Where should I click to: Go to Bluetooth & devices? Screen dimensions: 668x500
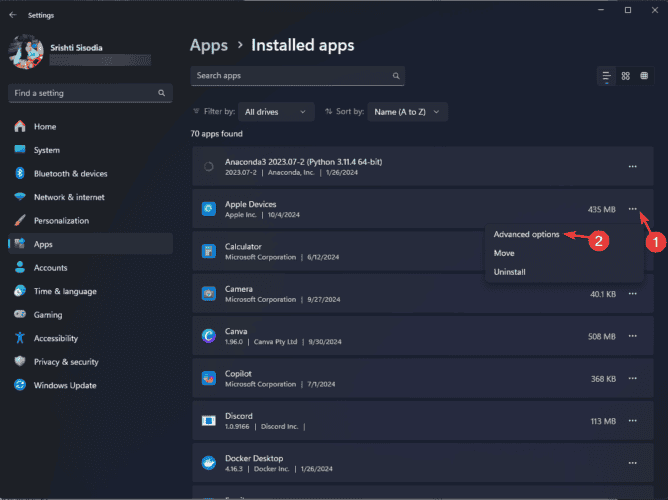point(90,173)
